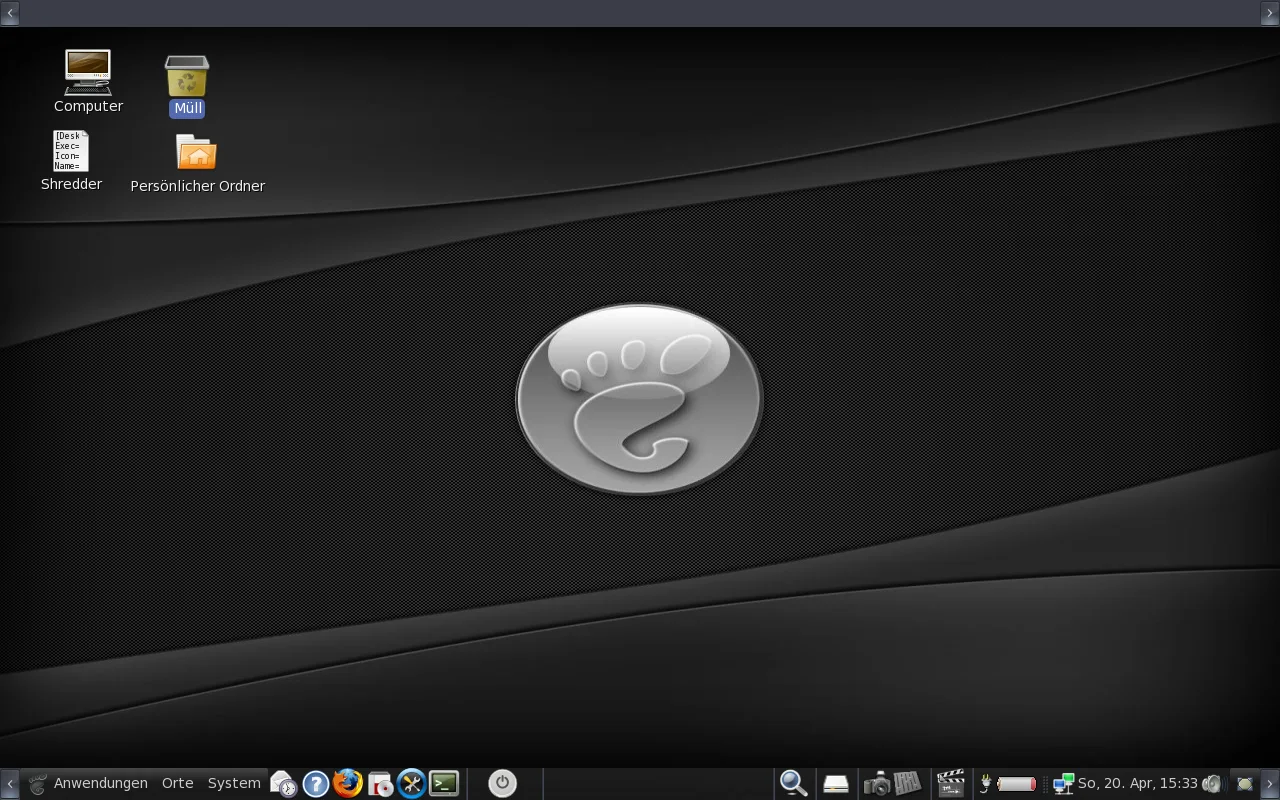Image resolution: width=1280 pixels, height=800 pixels.
Task: Click the volume speaker icon
Action: [x=1213, y=784]
